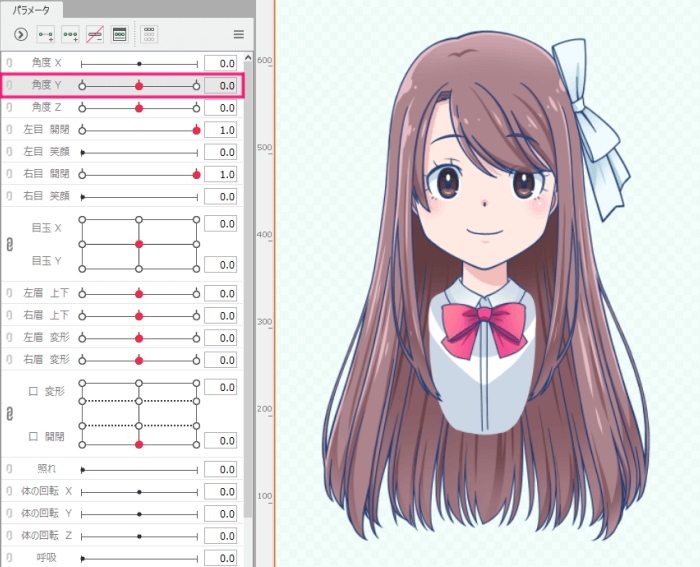This screenshot has width=700, height=567.
Task: Click center red point of 目玉 grid
Action: pos(139,244)
